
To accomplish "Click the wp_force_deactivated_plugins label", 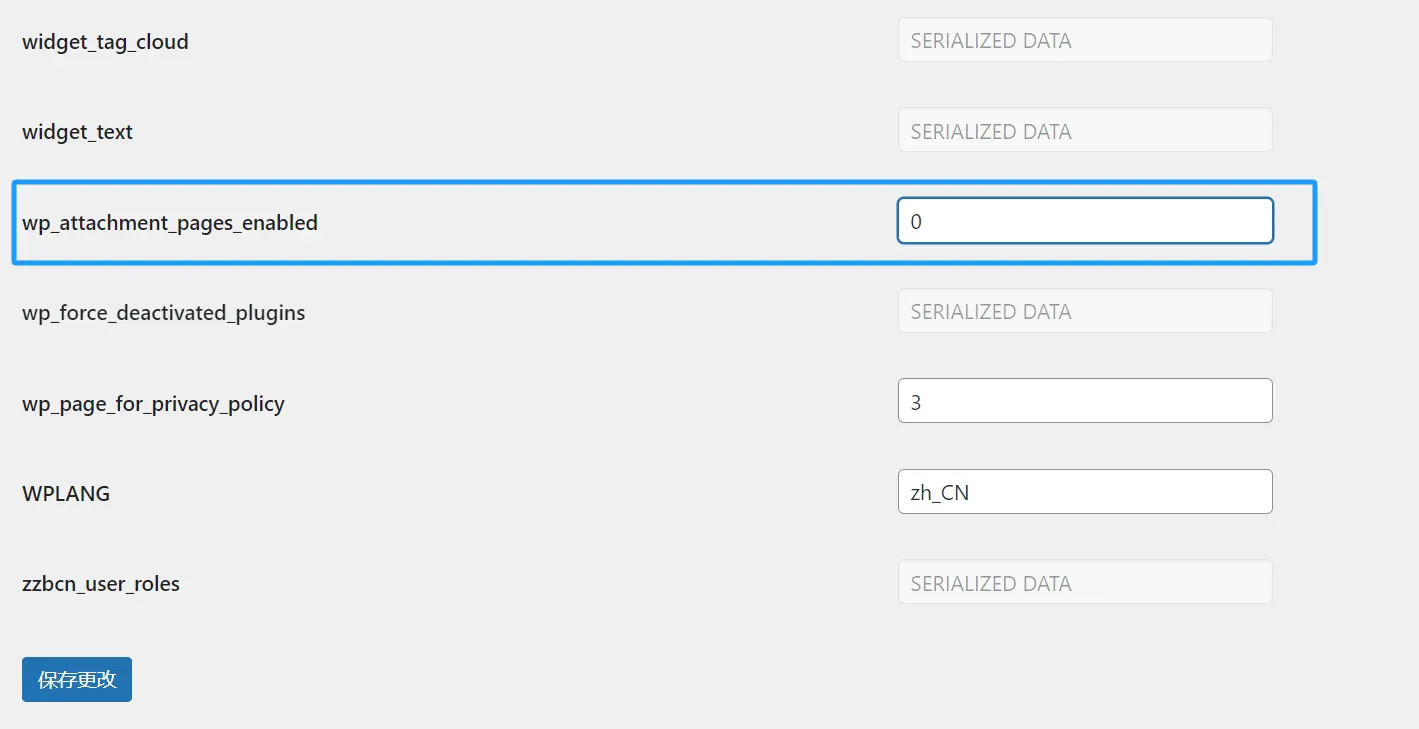I will 163,313.
